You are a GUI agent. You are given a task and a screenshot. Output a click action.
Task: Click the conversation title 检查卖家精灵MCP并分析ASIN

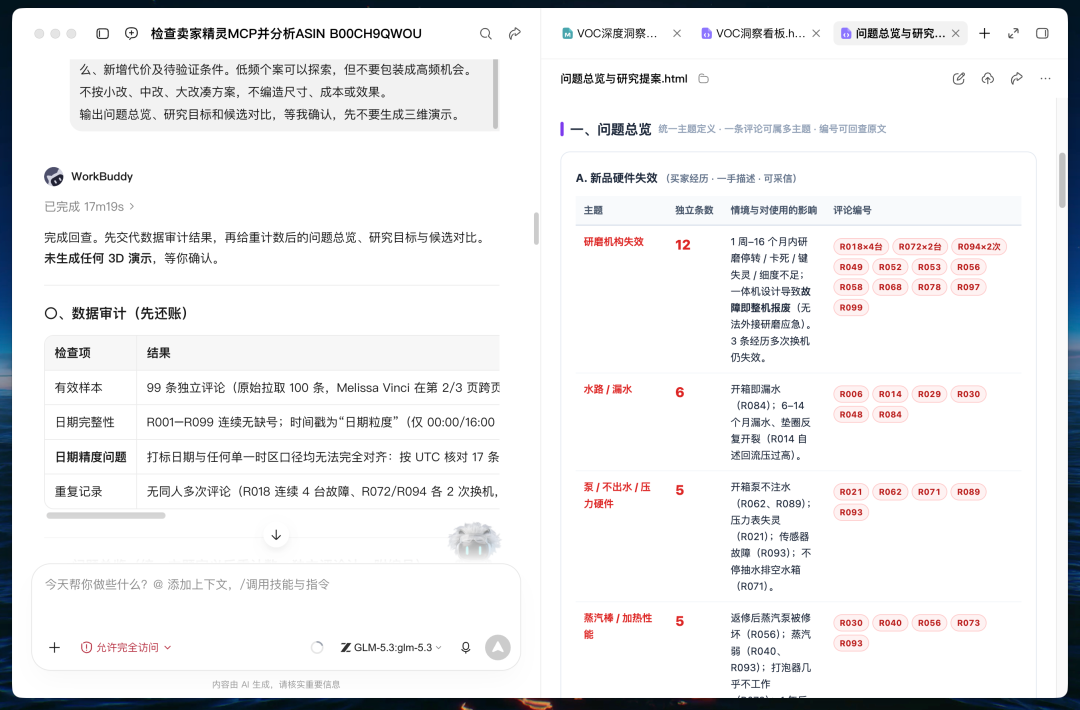286,33
